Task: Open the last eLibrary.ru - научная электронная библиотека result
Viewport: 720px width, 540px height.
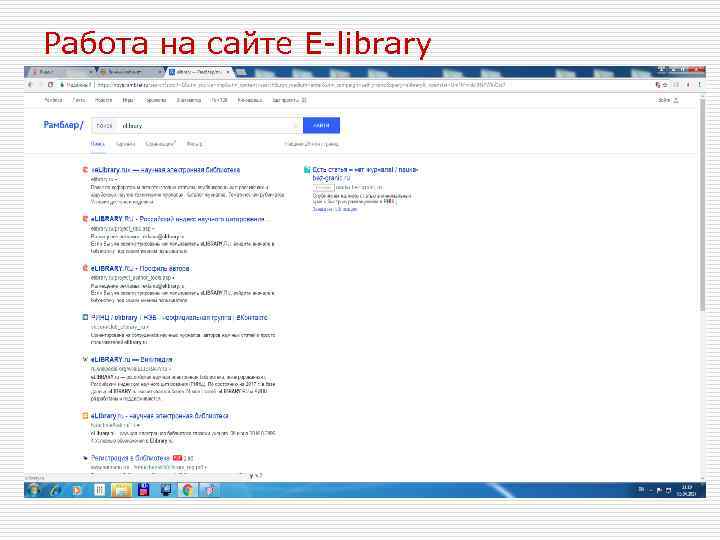Action: tap(160, 416)
